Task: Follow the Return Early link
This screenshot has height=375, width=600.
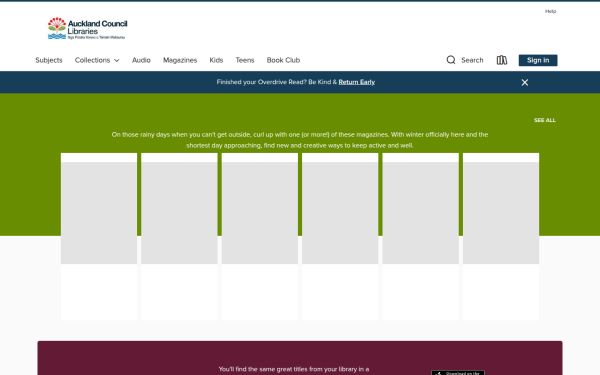Action: 356,82
